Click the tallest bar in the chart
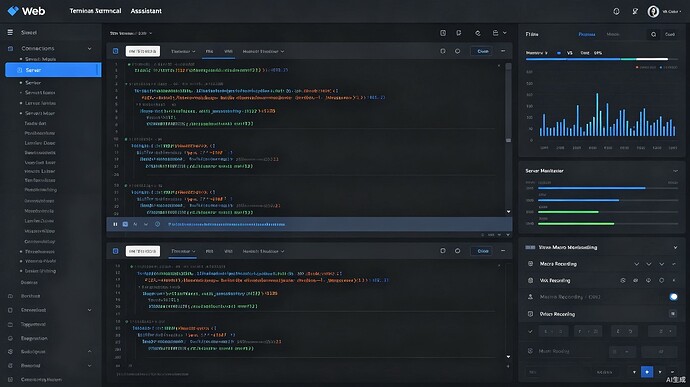 (x=597, y=114)
